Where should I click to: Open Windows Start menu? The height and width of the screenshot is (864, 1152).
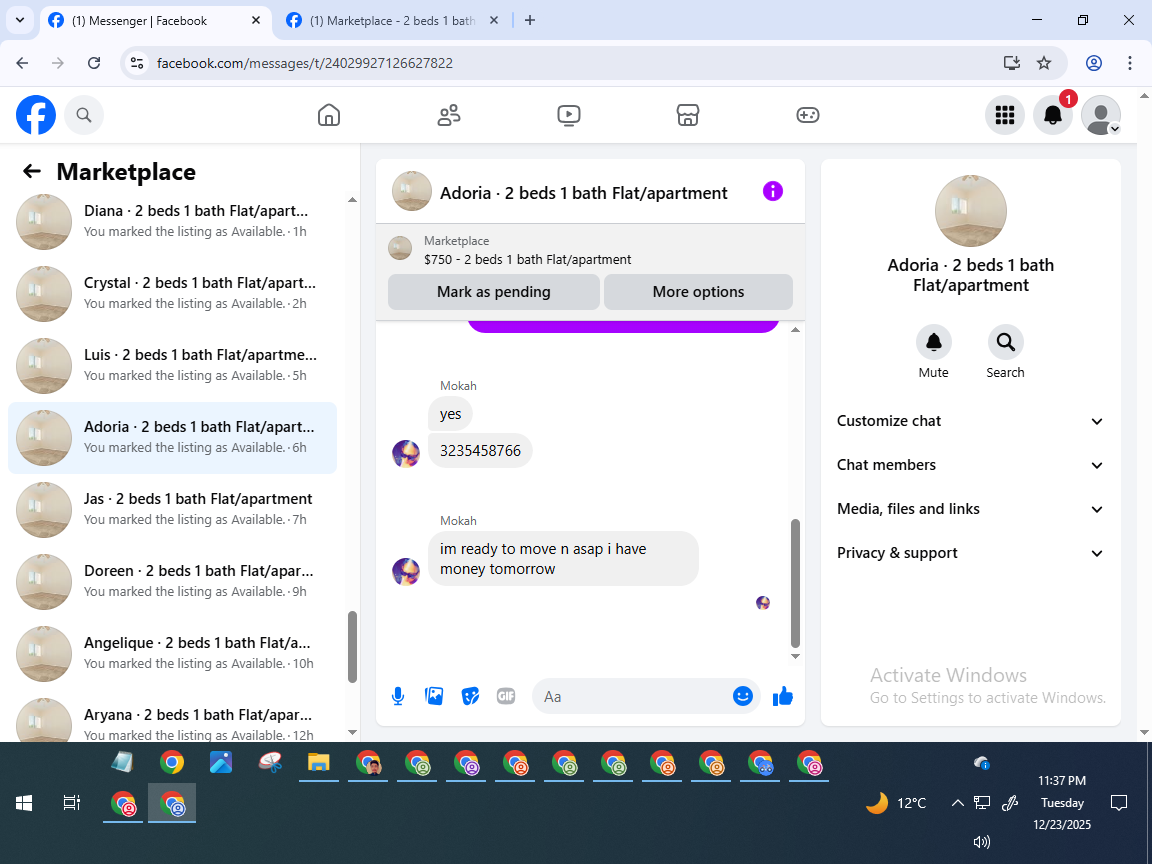[x=24, y=803]
